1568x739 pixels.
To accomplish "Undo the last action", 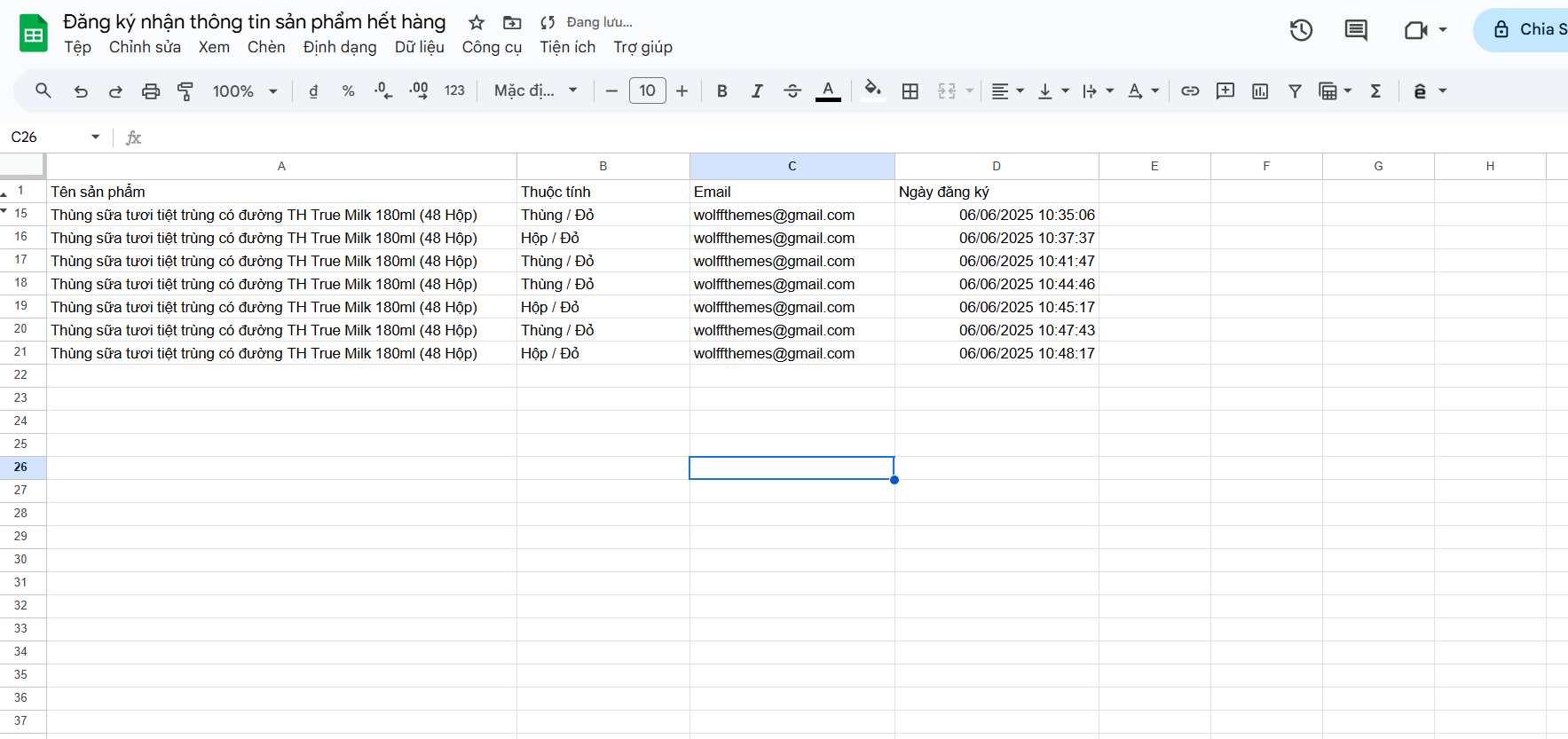I will pyautogui.click(x=81, y=90).
